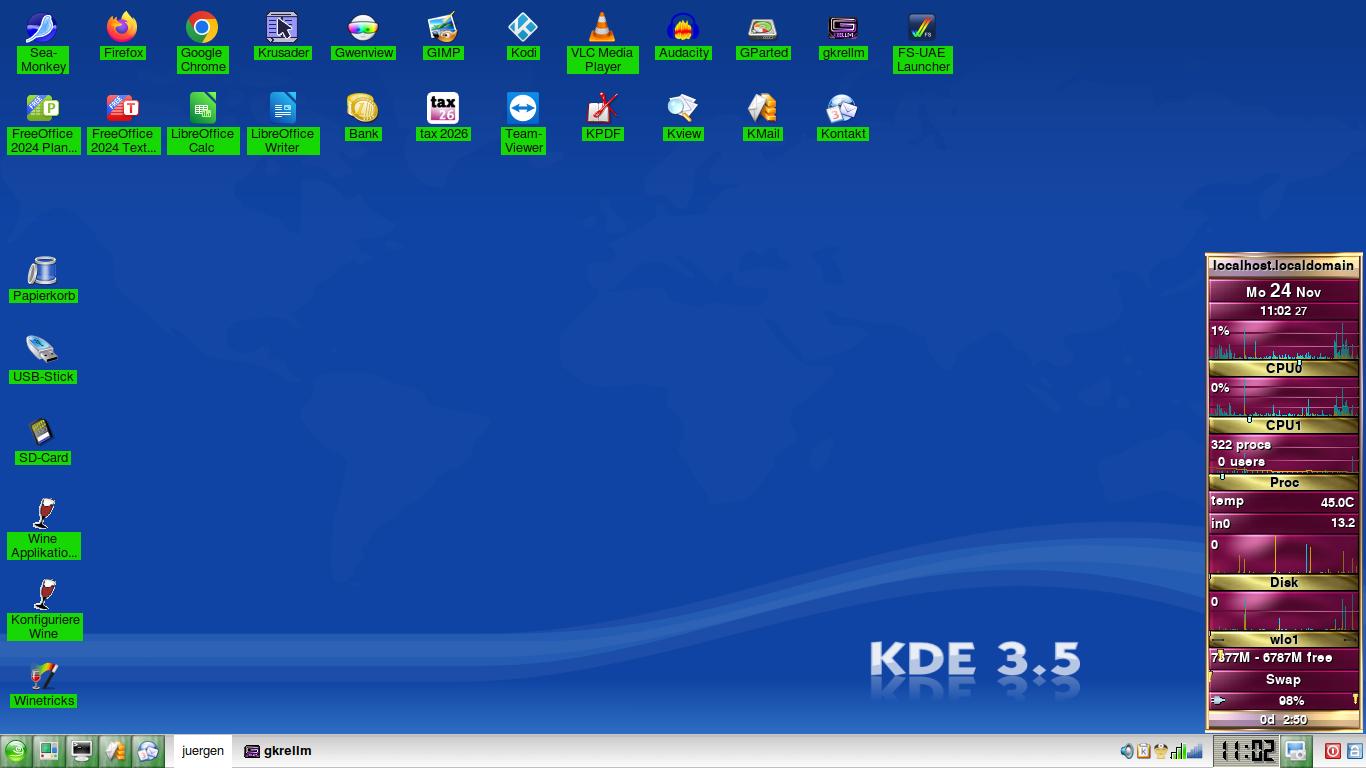
Task: Click the battery 98% meter in gkrellm
Action: [1283, 700]
